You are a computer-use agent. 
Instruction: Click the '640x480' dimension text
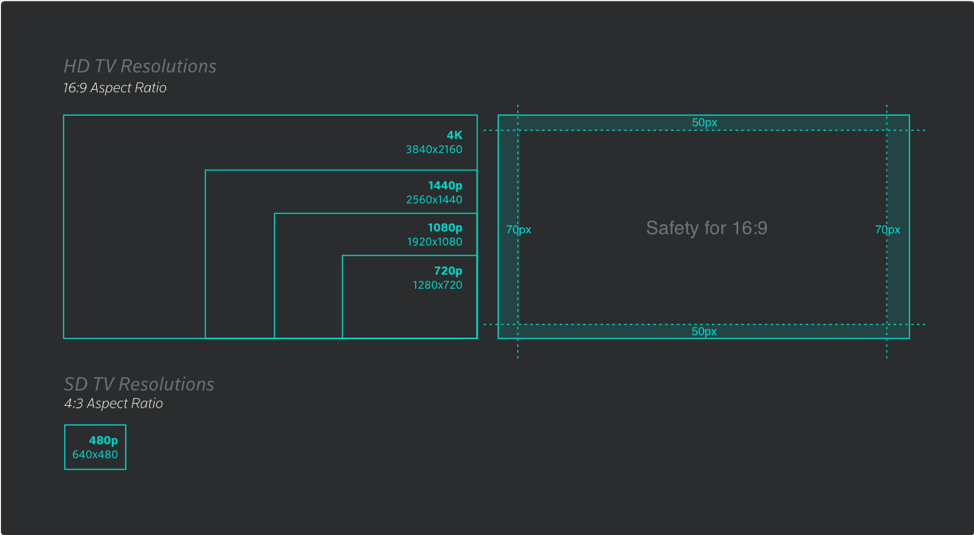pyautogui.click(x=95, y=455)
